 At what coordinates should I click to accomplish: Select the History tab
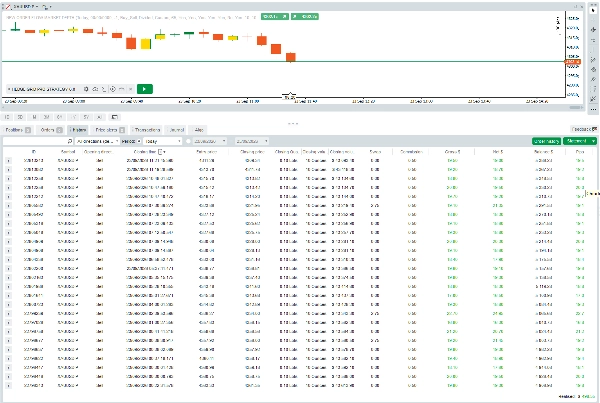pyautogui.click(x=78, y=130)
